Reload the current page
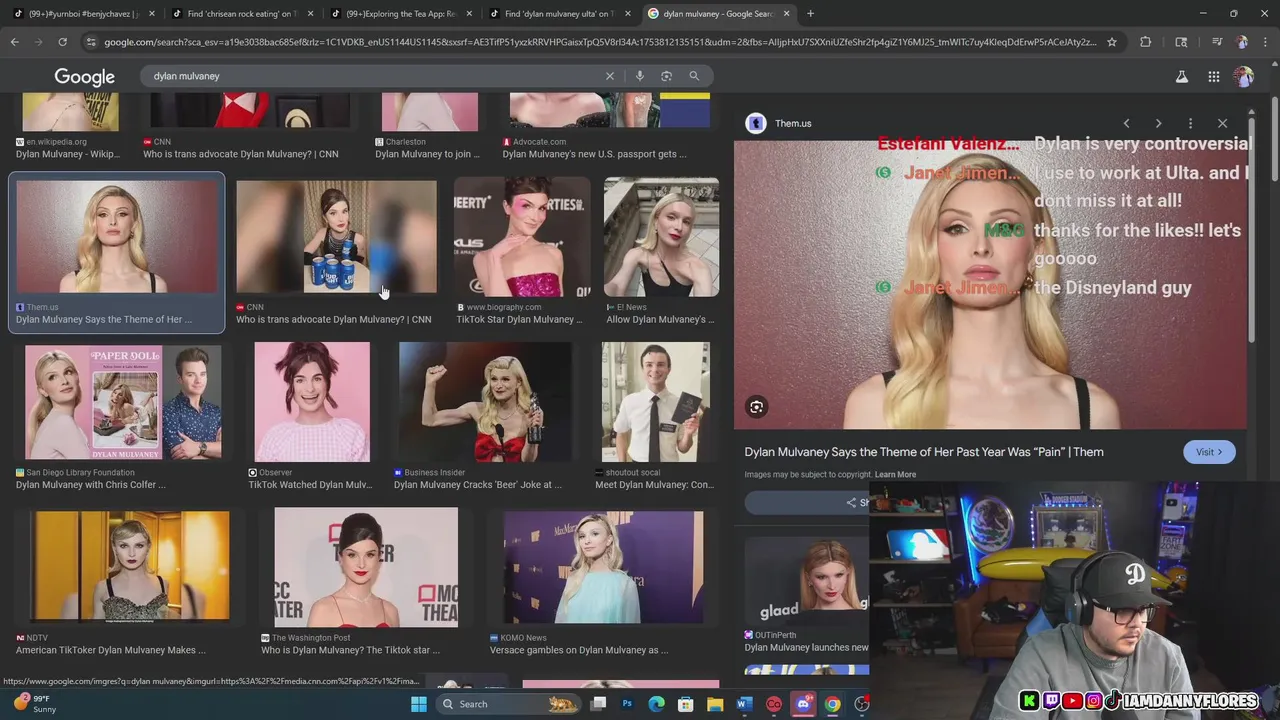 (62, 42)
